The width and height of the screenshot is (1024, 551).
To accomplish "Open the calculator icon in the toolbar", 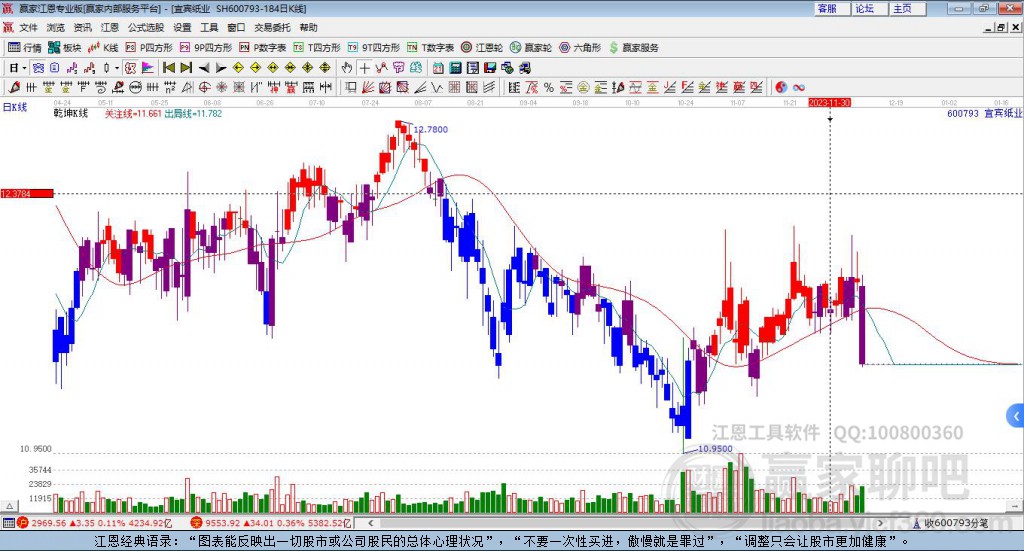I will coord(455,68).
